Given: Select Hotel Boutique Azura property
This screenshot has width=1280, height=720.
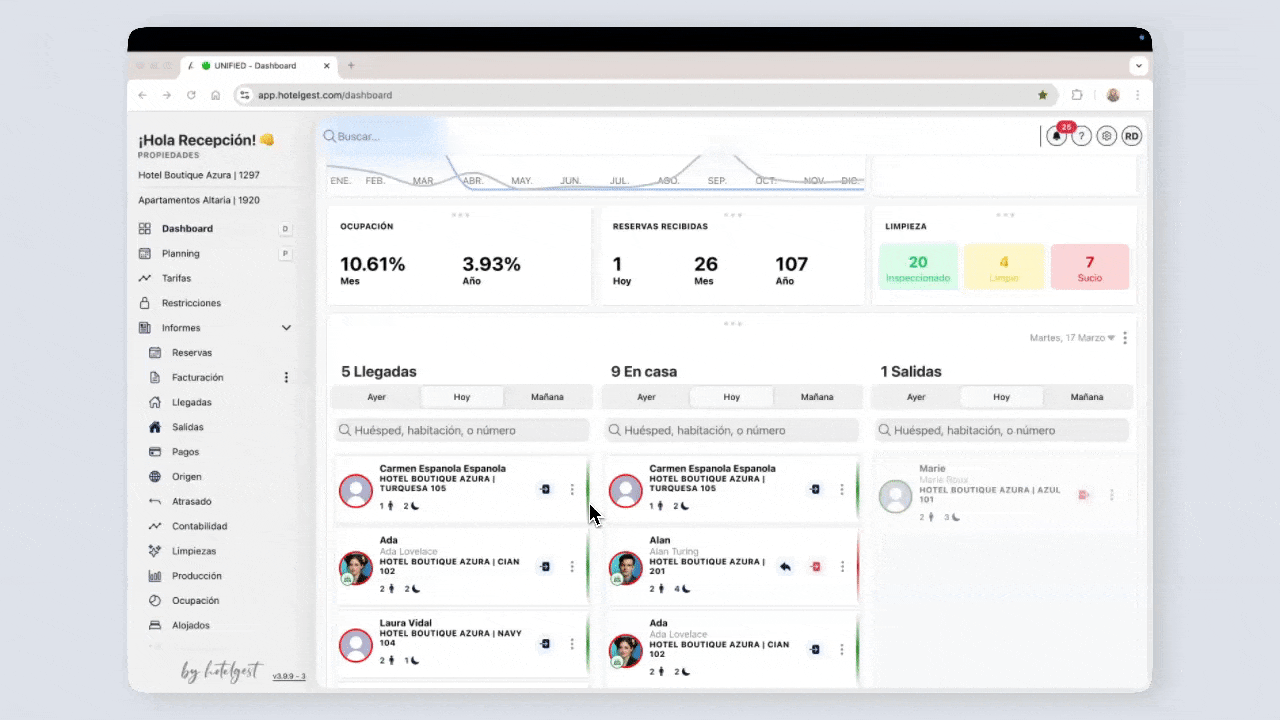Looking at the screenshot, I should click(x=199, y=175).
